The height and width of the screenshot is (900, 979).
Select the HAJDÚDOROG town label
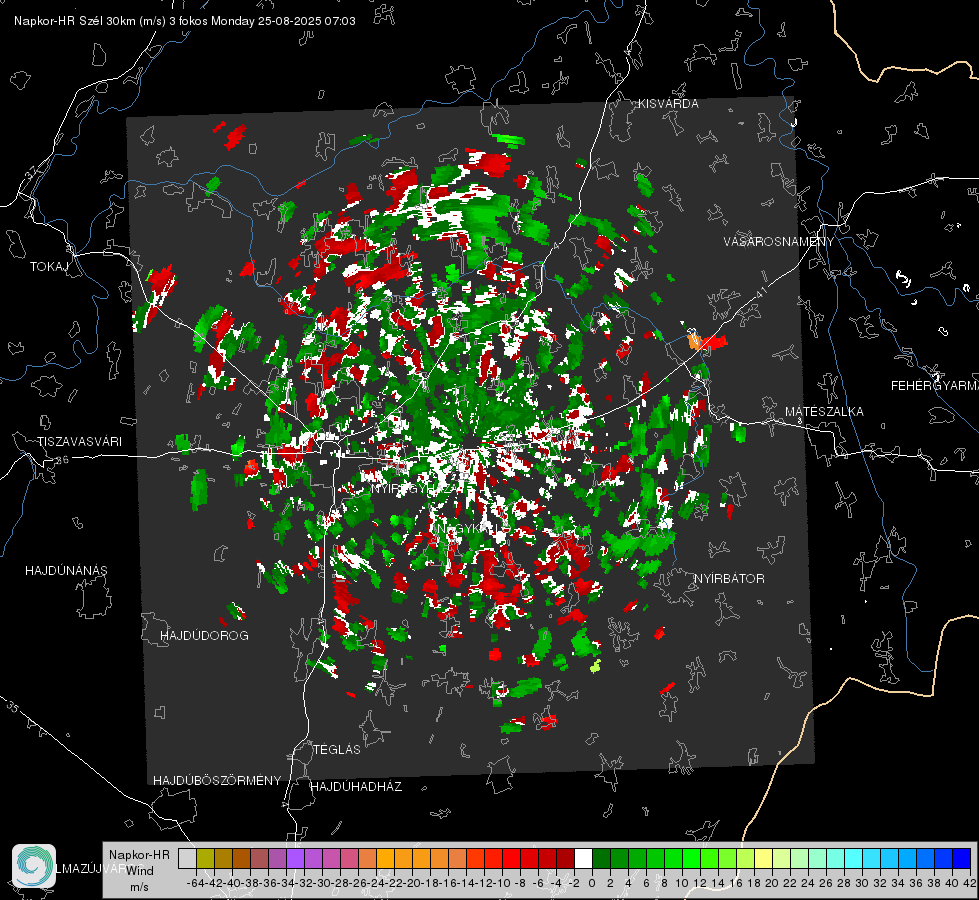point(204,635)
